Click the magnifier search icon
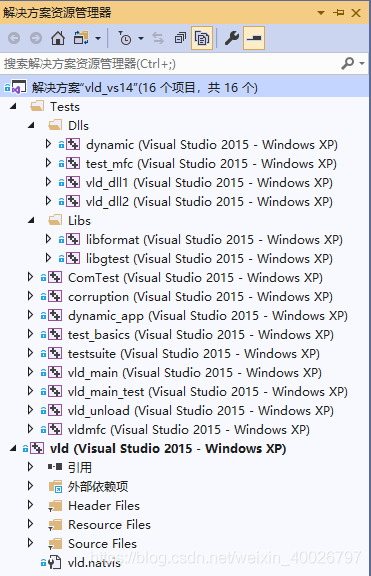This screenshot has height=576, width=371. click(x=347, y=64)
